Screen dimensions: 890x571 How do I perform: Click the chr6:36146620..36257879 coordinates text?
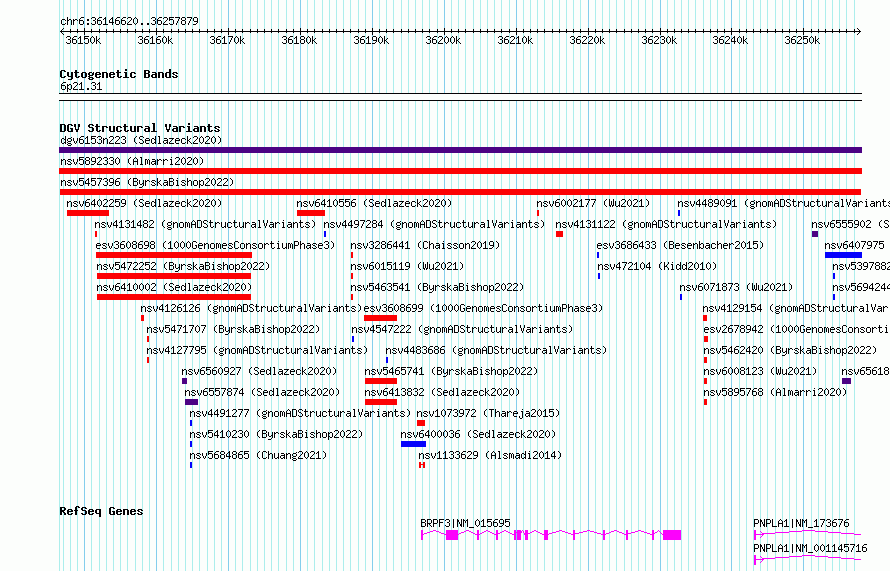[129, 22]
